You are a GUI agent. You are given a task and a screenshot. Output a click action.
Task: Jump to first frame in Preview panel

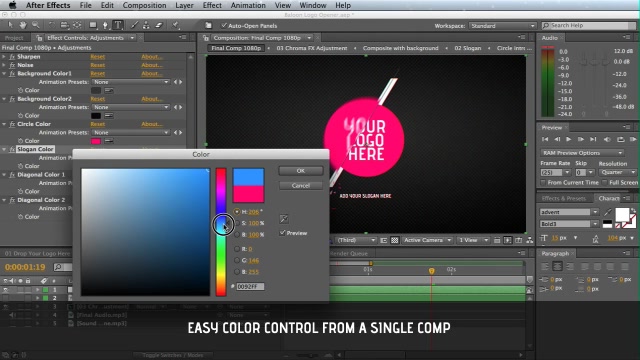tap(545, 139)
